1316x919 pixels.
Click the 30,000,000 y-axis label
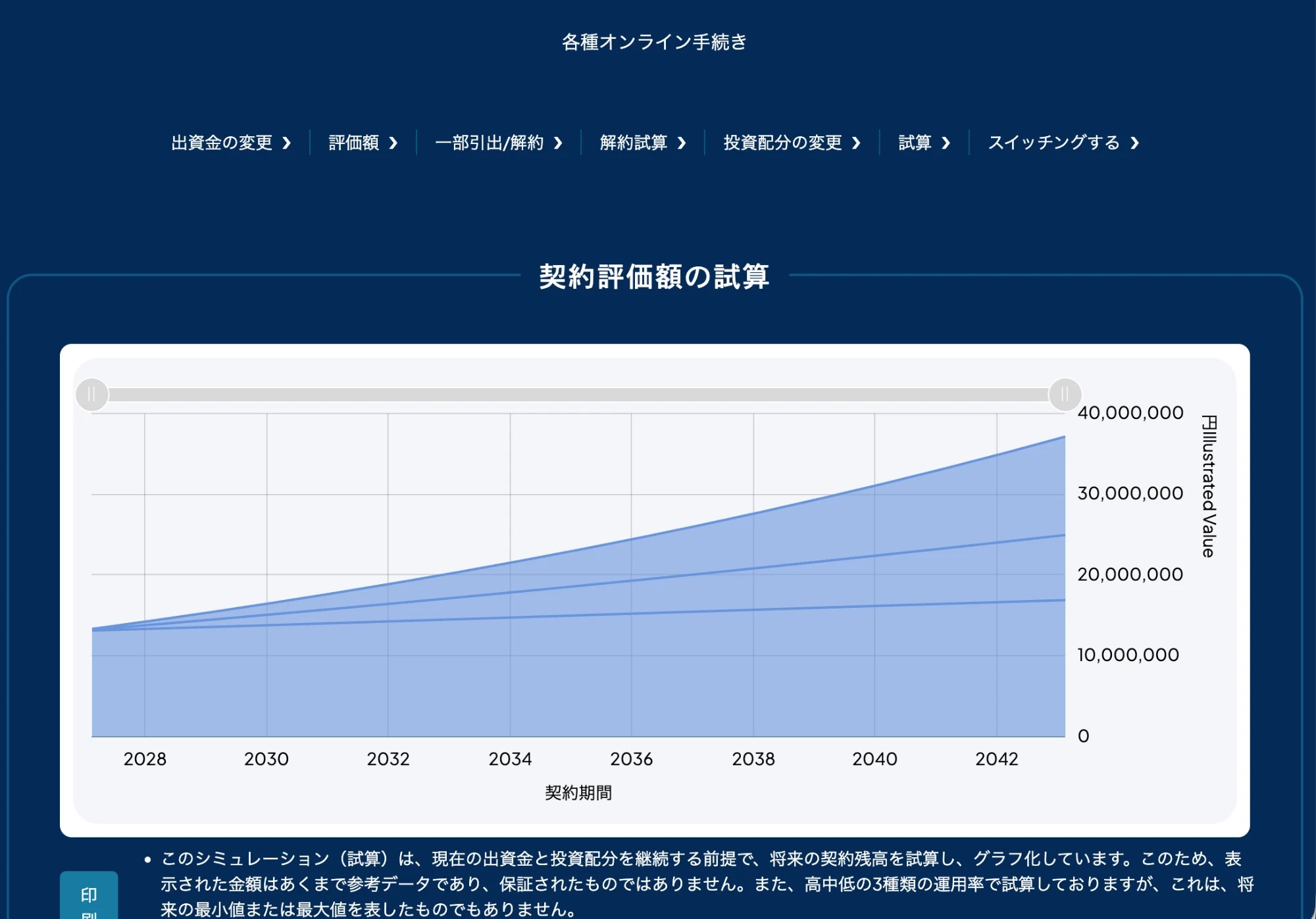[x=1130, y=493]
